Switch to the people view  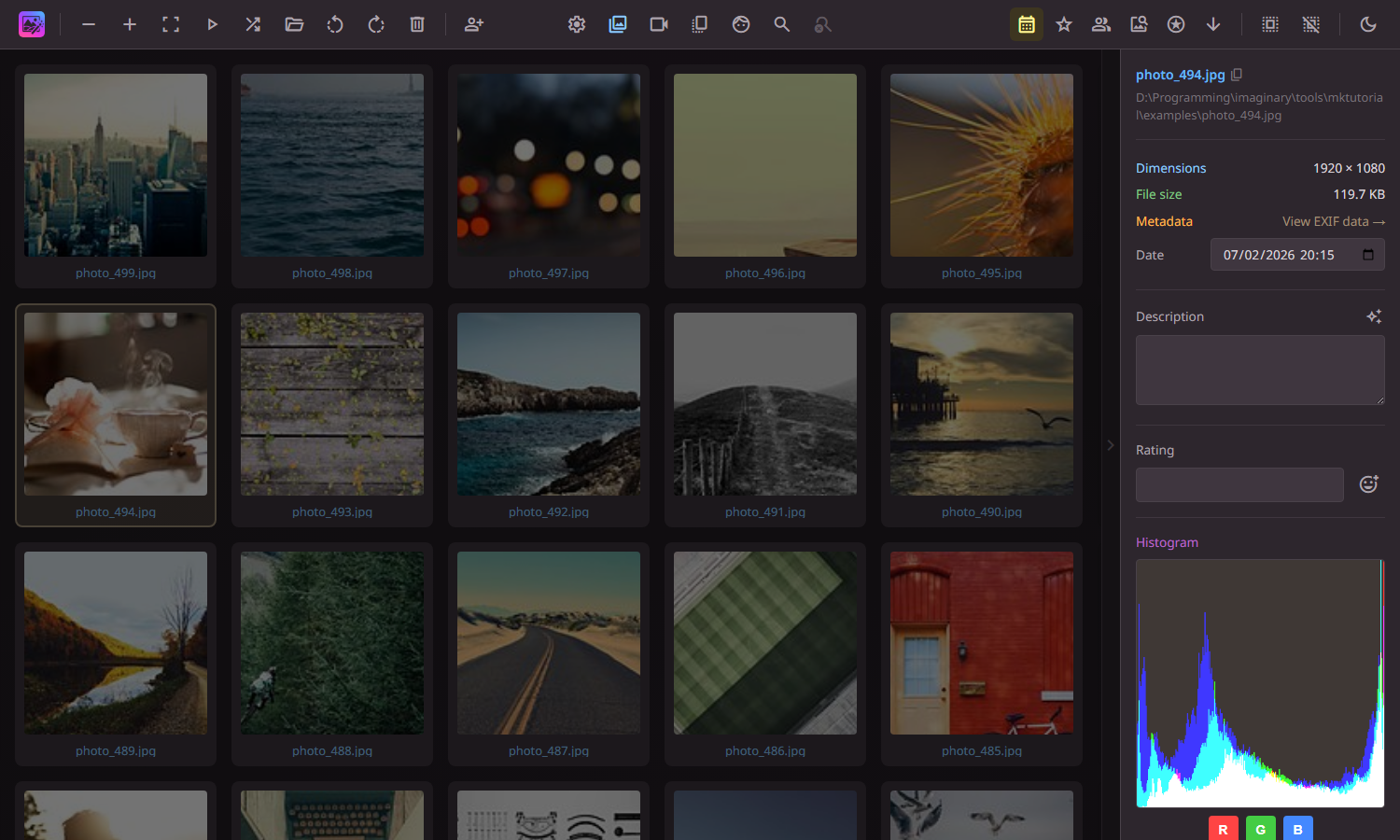click(1101, 24)
